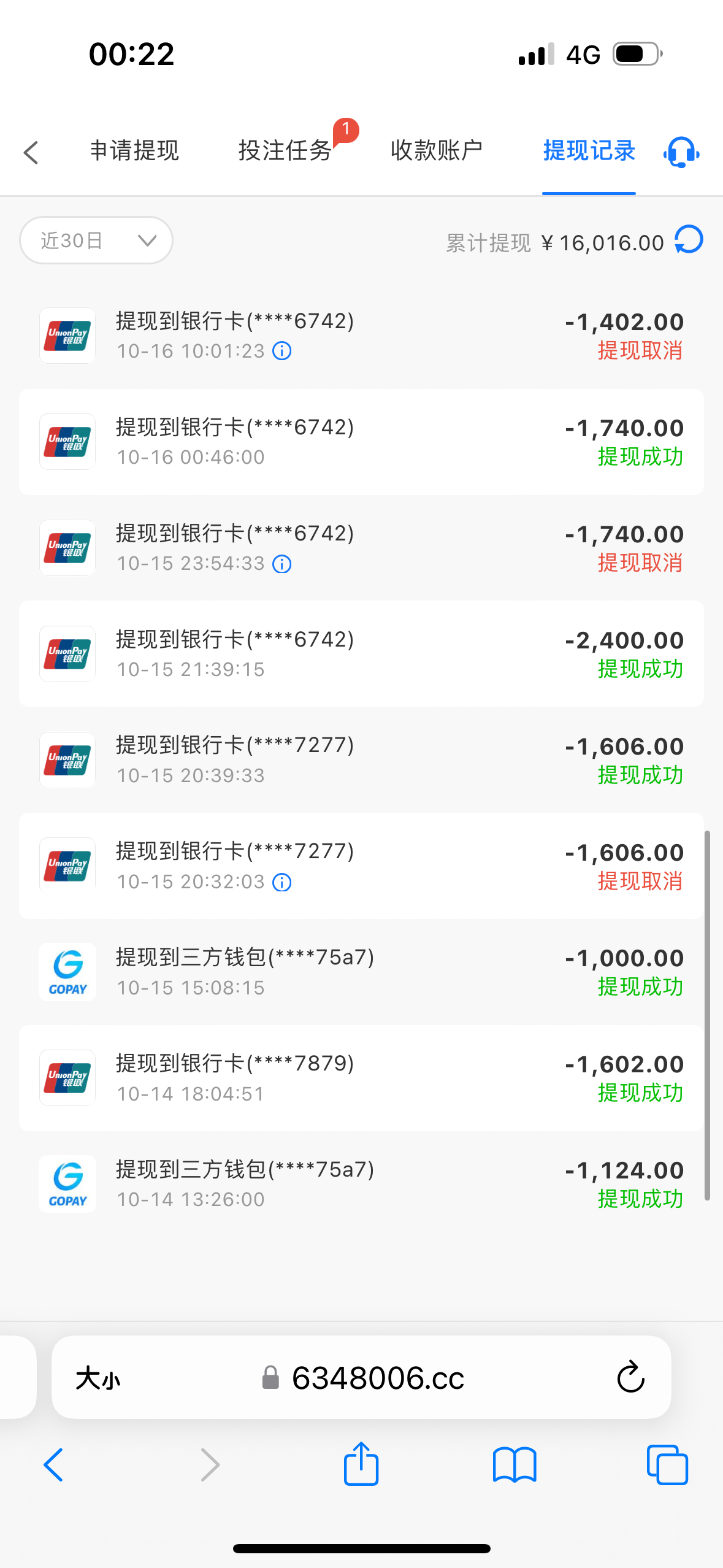Tap info icon beside 10-15 23:54:33 record
Screen dimensions: 723x1568
(x=282, y=564)
